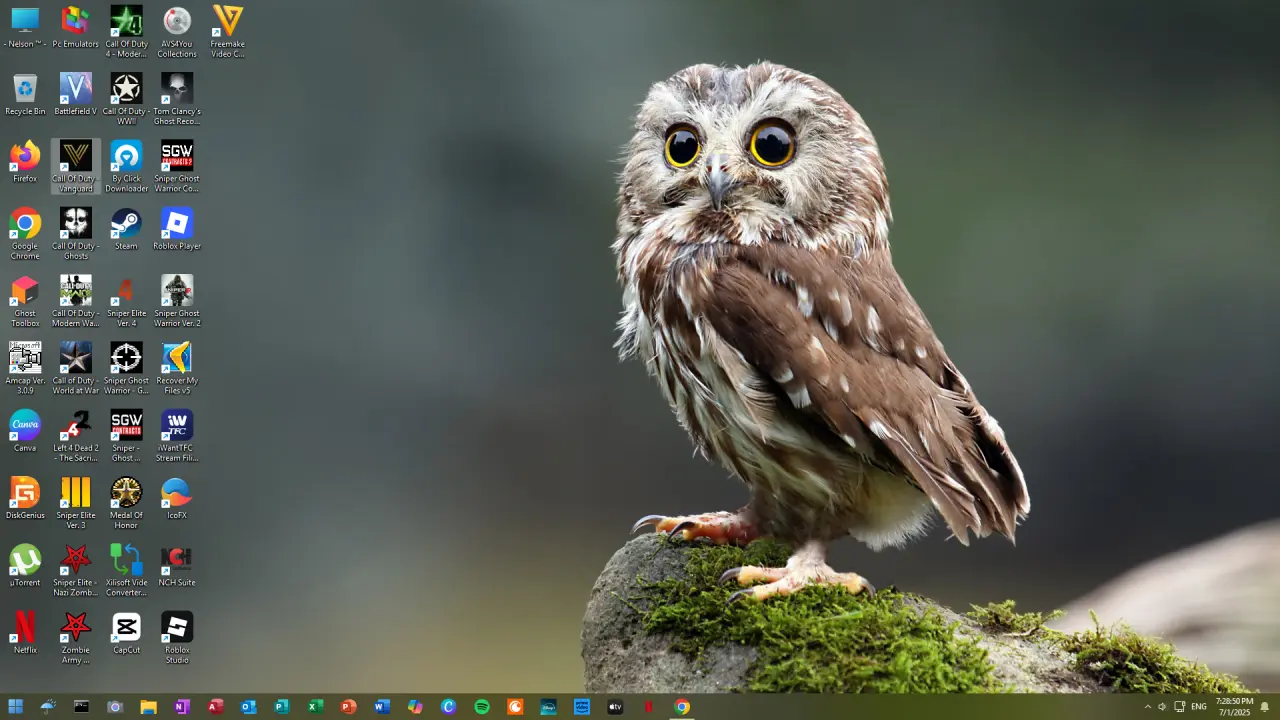Select the Battlefield V desktop icon
Image resolution: width=1280 pixels, height=720 pixels.
pos(76,94)
